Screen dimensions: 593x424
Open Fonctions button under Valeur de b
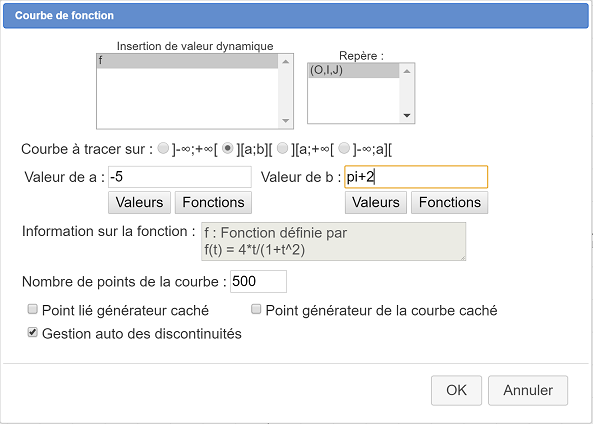coord(450,202)
